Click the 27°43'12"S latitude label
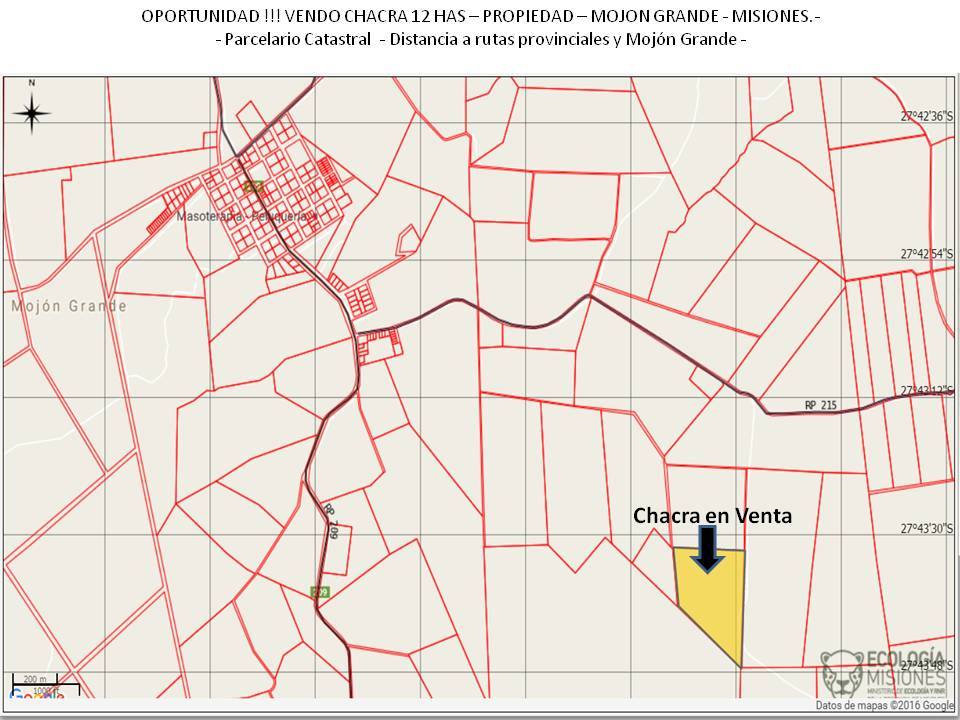The width and height of the screenshot is (960, 720). tap(927, 391)
